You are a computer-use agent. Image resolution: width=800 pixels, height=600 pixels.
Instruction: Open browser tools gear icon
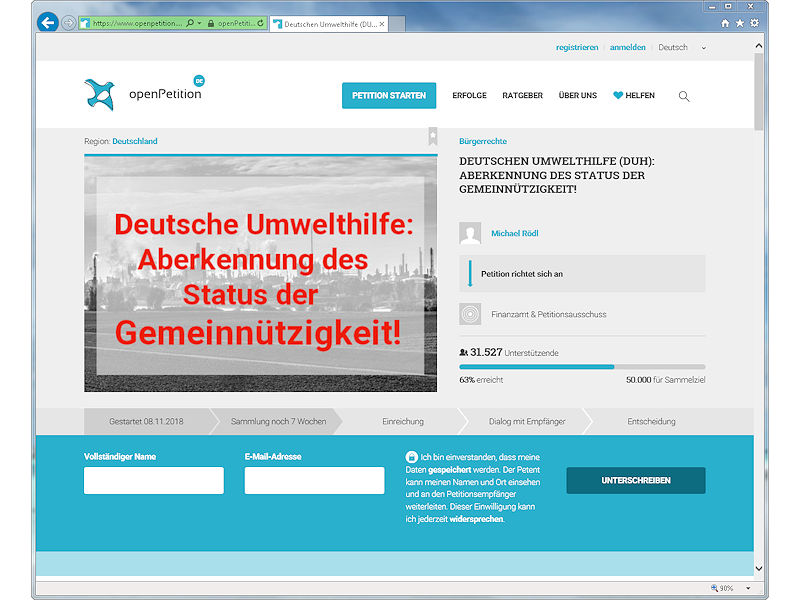(x=754, y=23)
